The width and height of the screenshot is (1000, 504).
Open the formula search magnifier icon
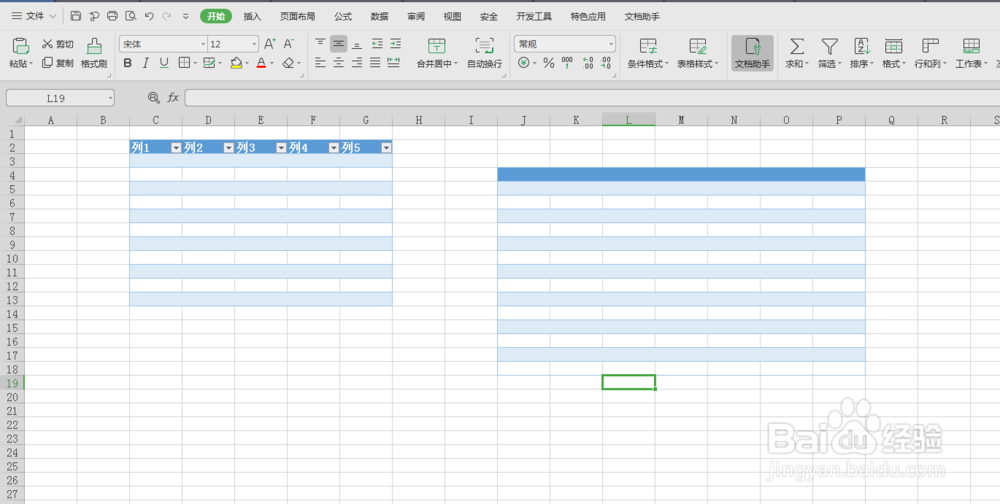click(154, 98)
